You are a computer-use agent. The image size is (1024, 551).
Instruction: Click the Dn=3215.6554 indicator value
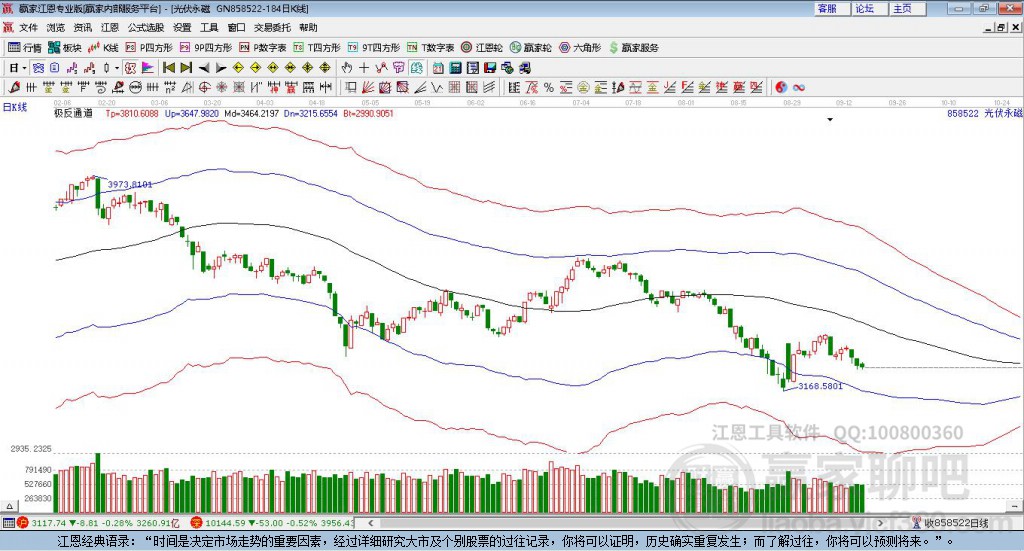pyautogui.click(x=311, y=113)
